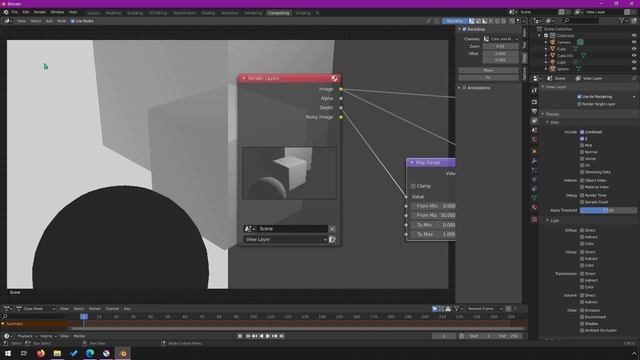Adjust the Alpha Threshold slider
Viewport: 640px width, 360px height.
pyautogui.click(x=608, y=210)
